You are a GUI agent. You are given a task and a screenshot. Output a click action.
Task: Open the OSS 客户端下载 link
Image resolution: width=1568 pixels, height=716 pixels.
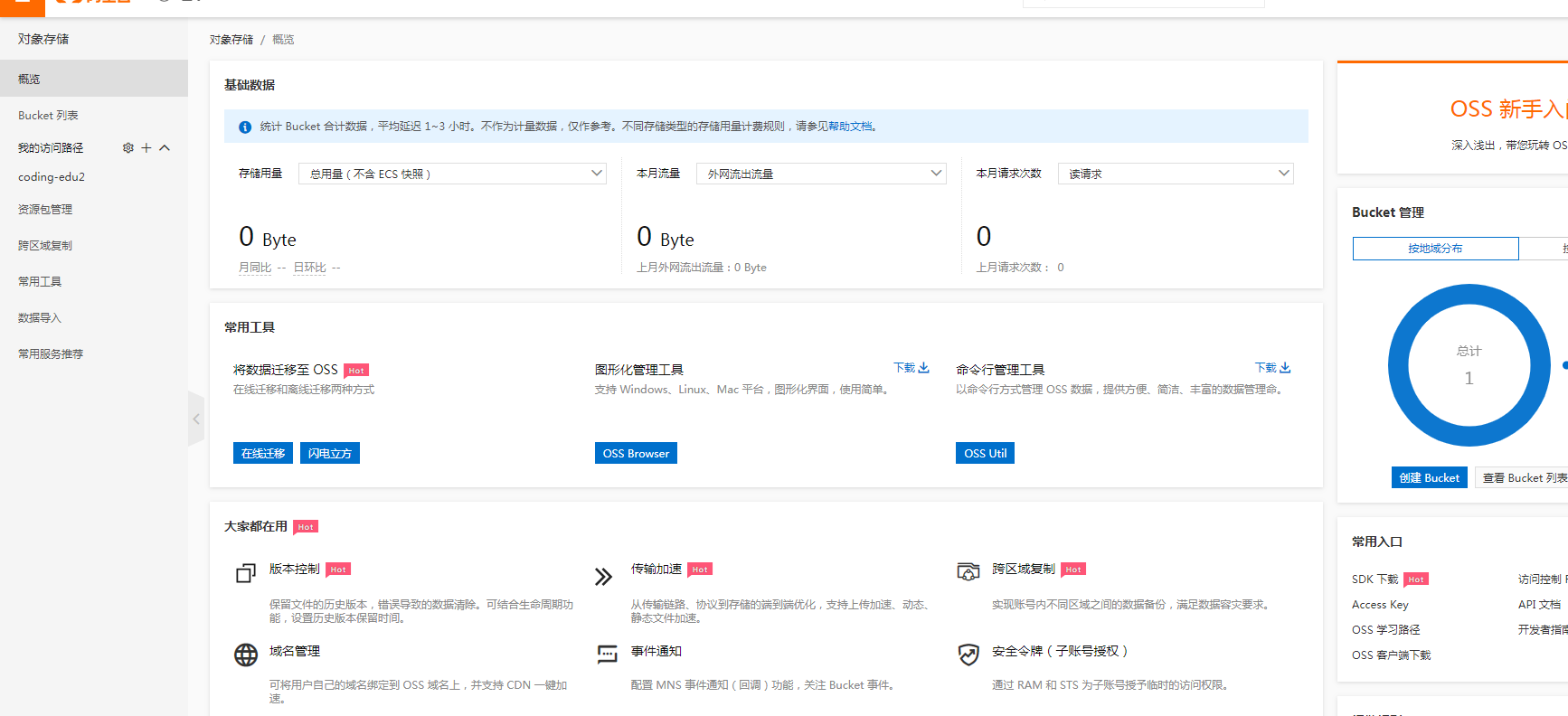1391,655
